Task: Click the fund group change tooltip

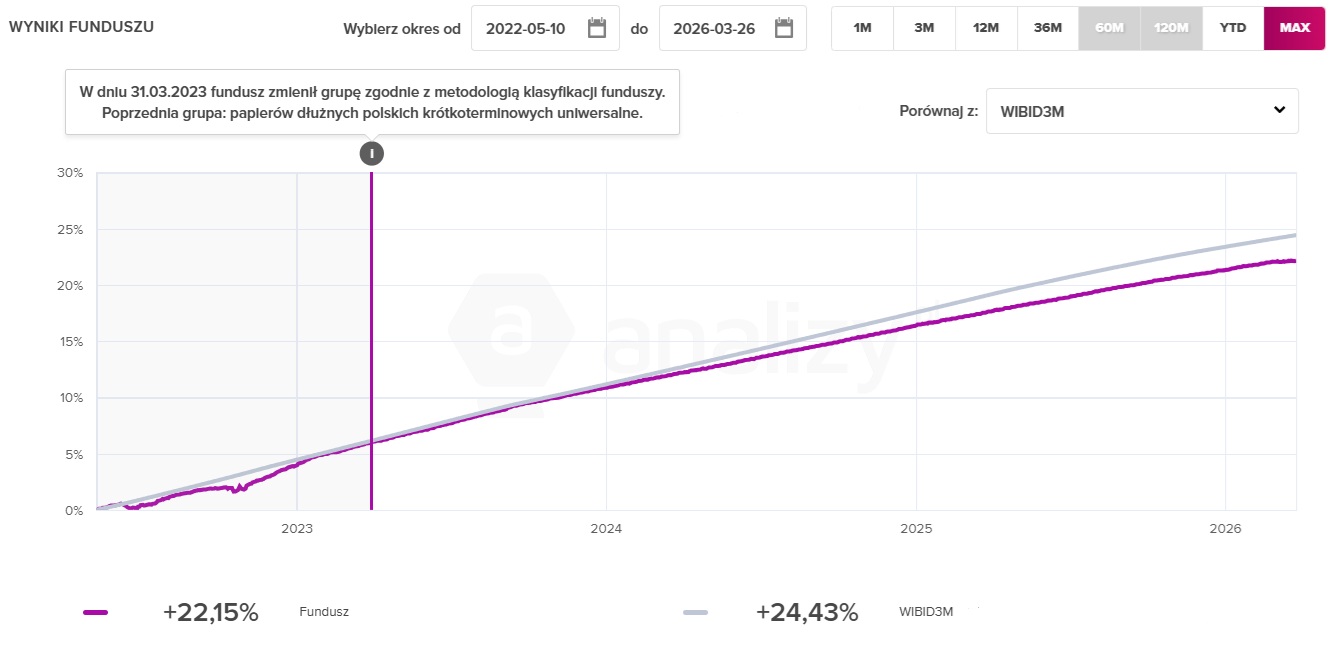Action: click(372, 102)
